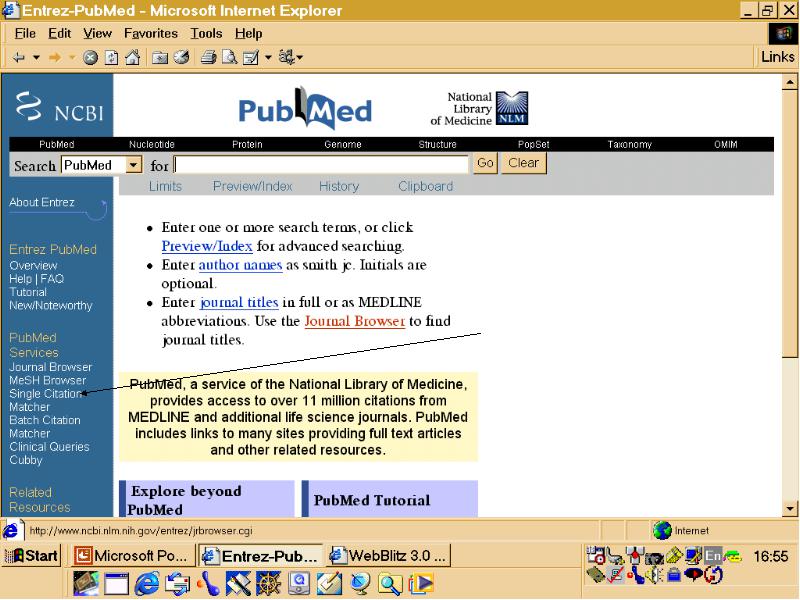Image resolution: width=800 pixels, height=600 pixels.
Task: Switch to the WebBlitz 3.0 taskbar window
Action: (x=389, y=555)
